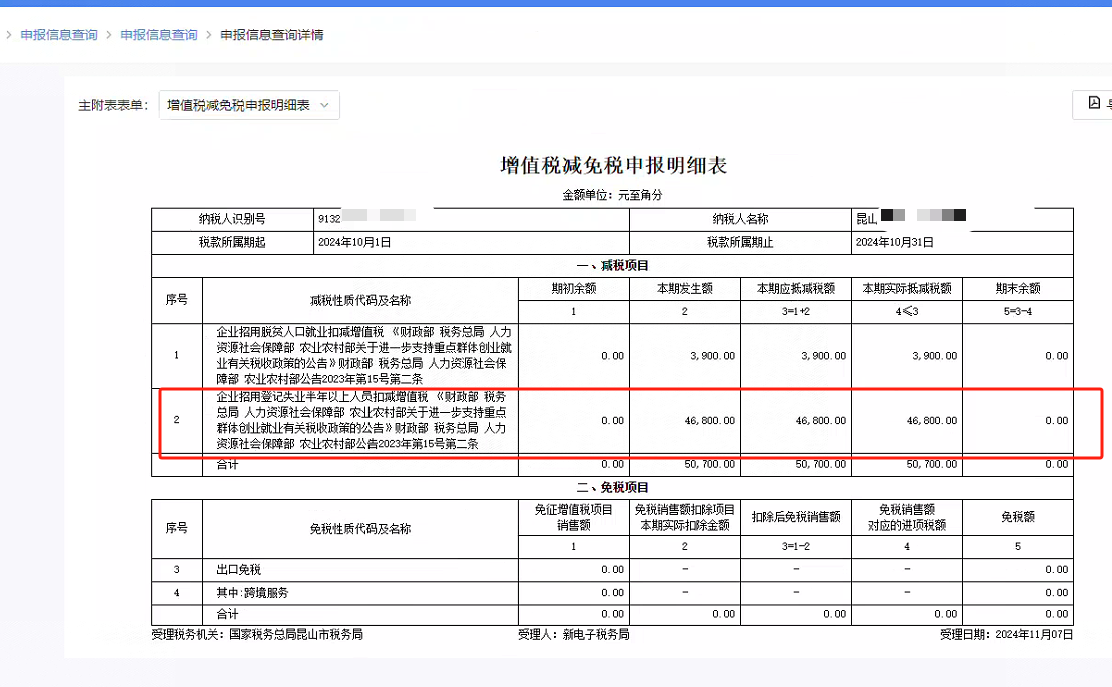Click the PDF export icon button
Viewport: 1112px width, 687px height.
coord(1094,104)
